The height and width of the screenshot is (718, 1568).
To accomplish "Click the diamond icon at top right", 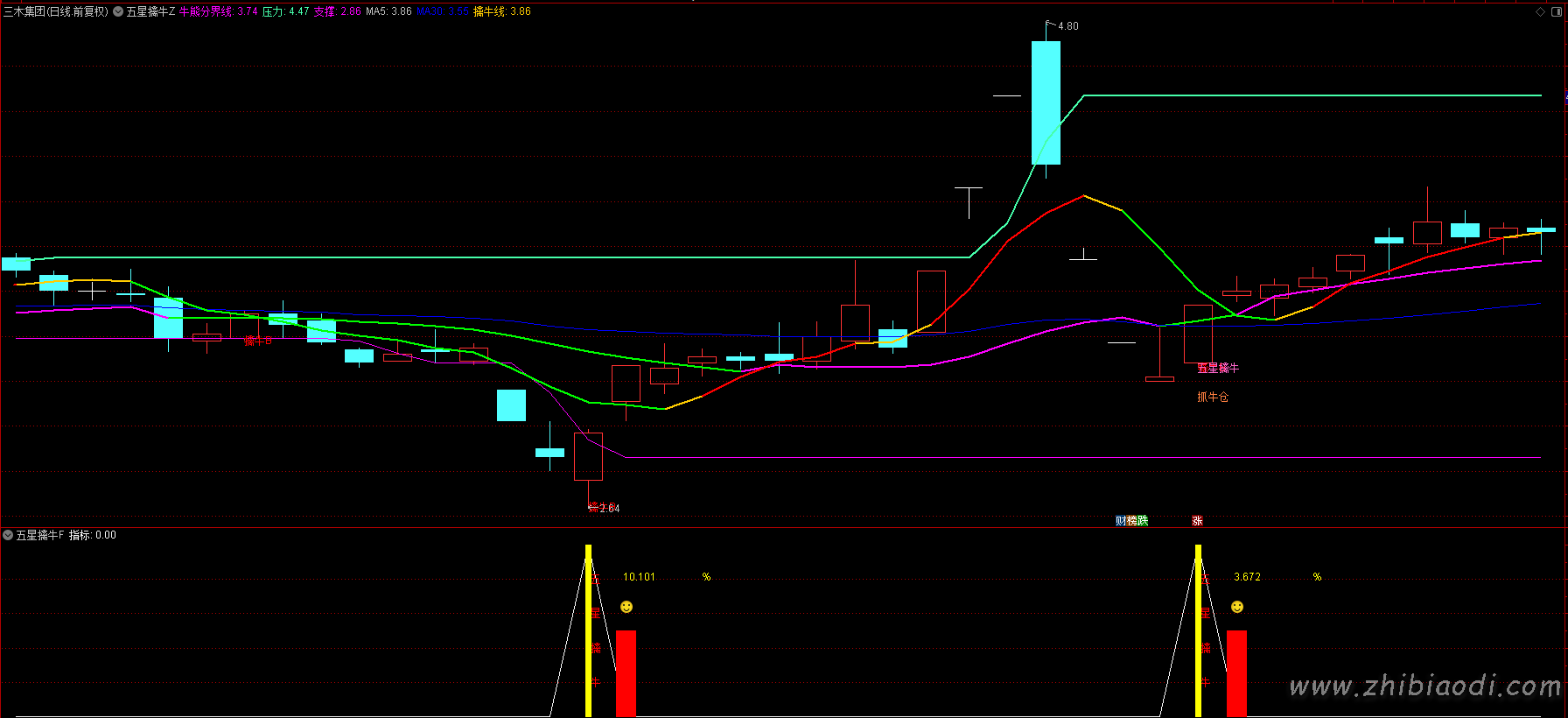I will [1540, 11].
